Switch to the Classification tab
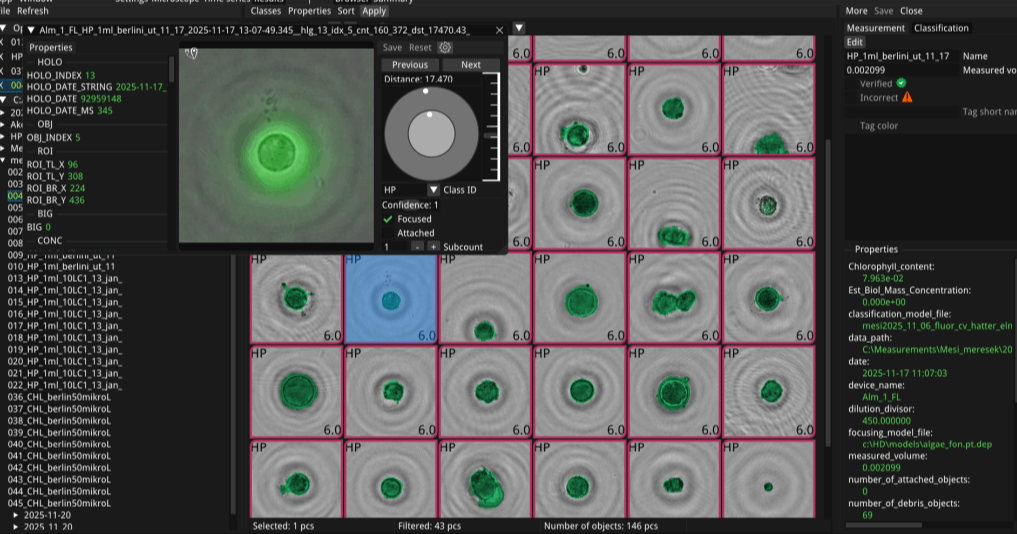Image resolution: width=1017 pixels, height=534 pixels. coord(941,28)
